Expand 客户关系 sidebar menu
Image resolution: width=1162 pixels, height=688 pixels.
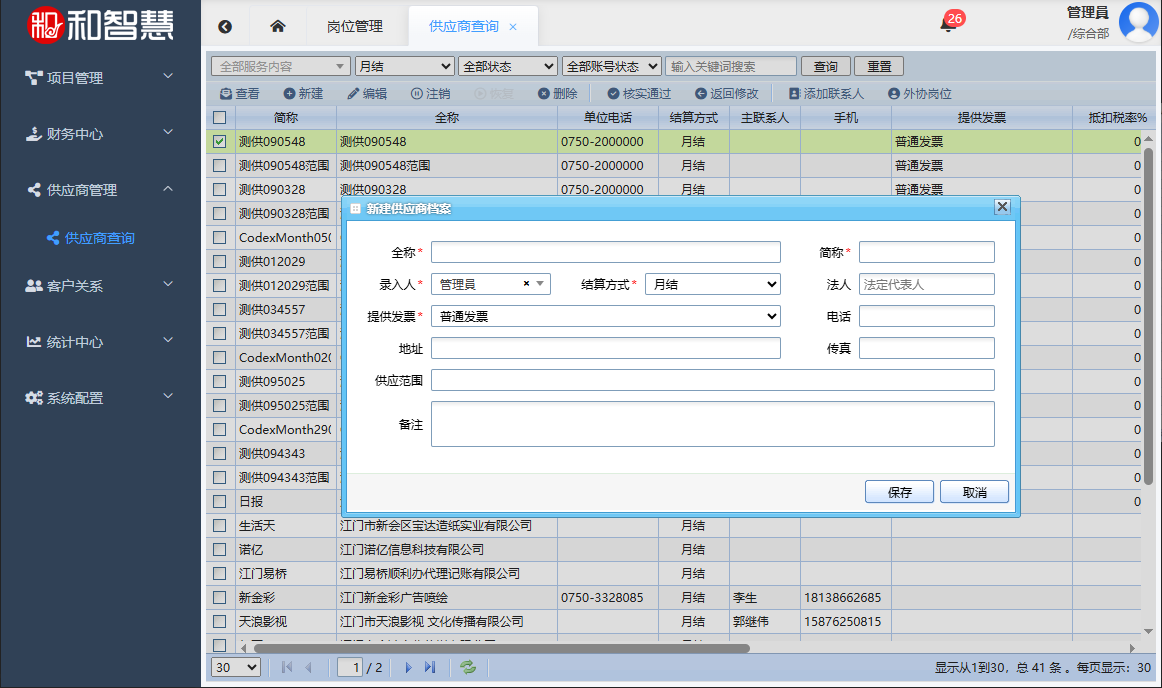pyautogui.click(x=99, y=285)
